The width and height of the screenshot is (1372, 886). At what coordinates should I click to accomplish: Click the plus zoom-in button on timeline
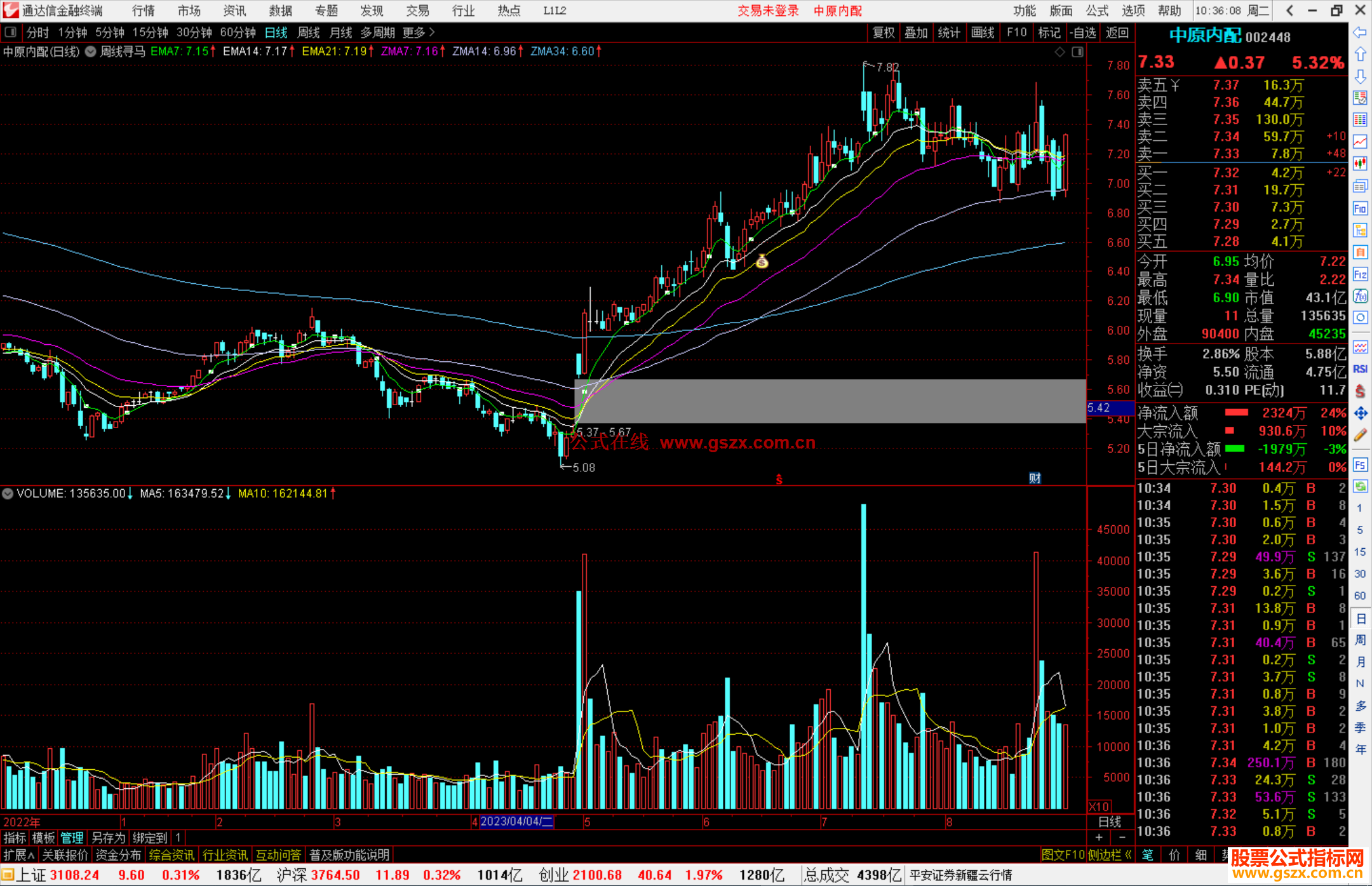[1100, 838]
